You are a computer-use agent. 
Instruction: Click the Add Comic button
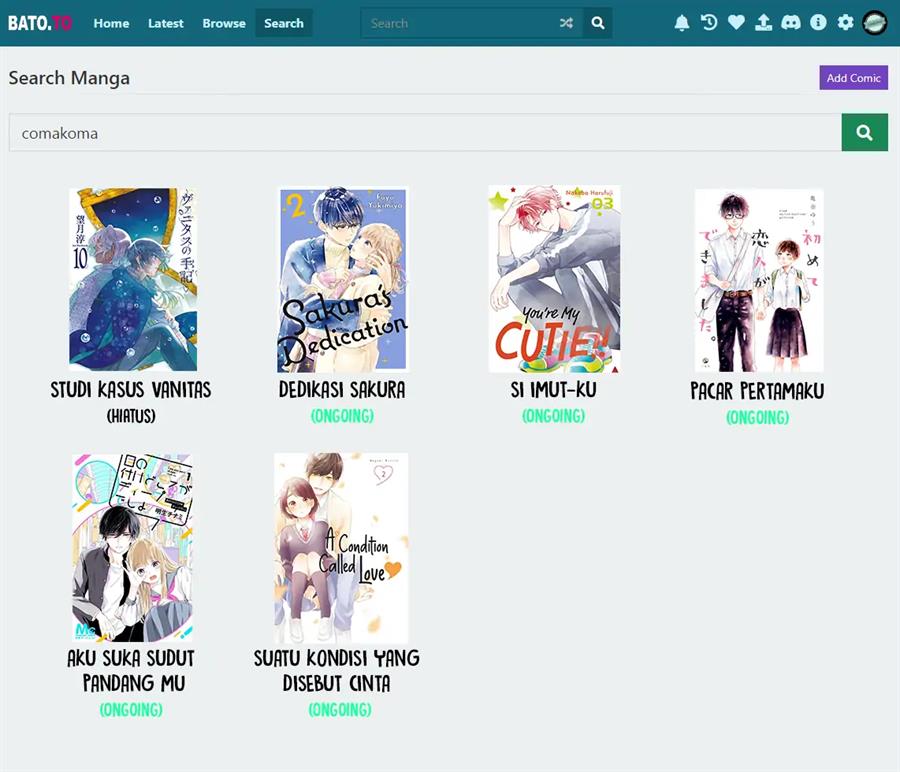[853, 77]
